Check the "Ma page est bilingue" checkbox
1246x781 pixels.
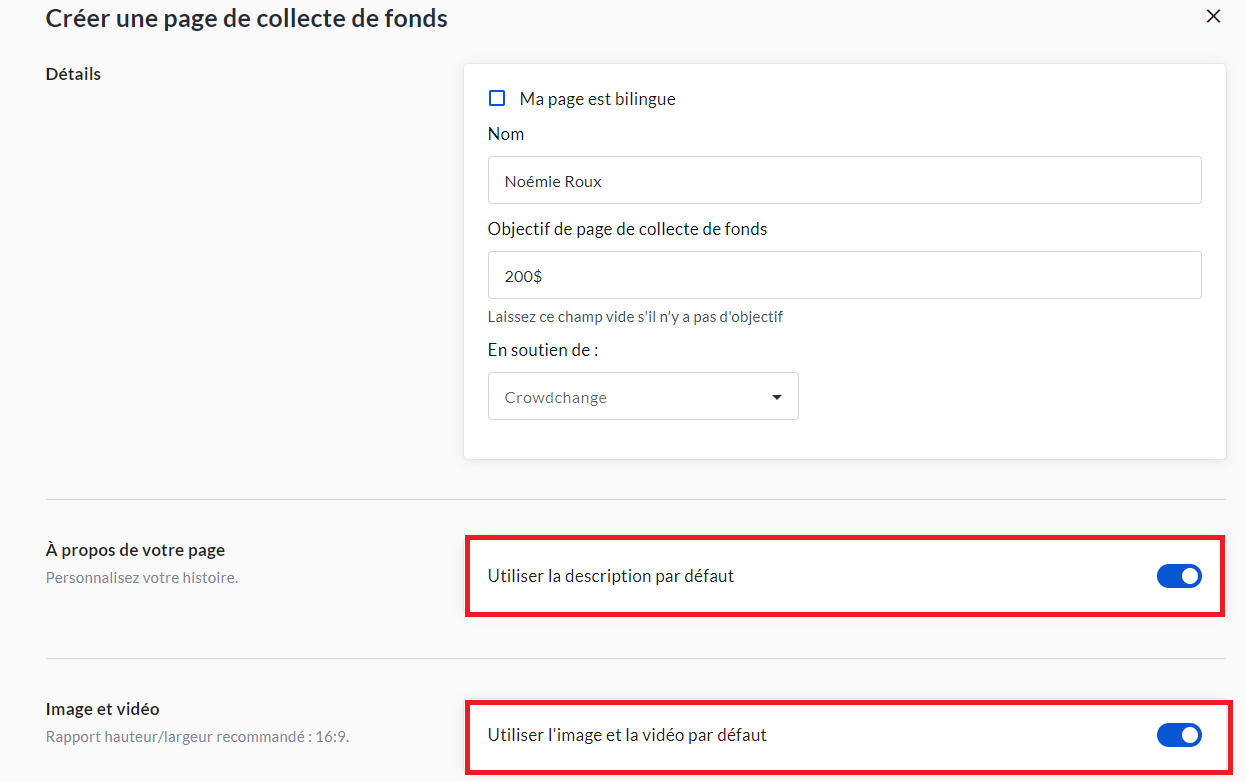pyautogui.click(x=497, y=98)
